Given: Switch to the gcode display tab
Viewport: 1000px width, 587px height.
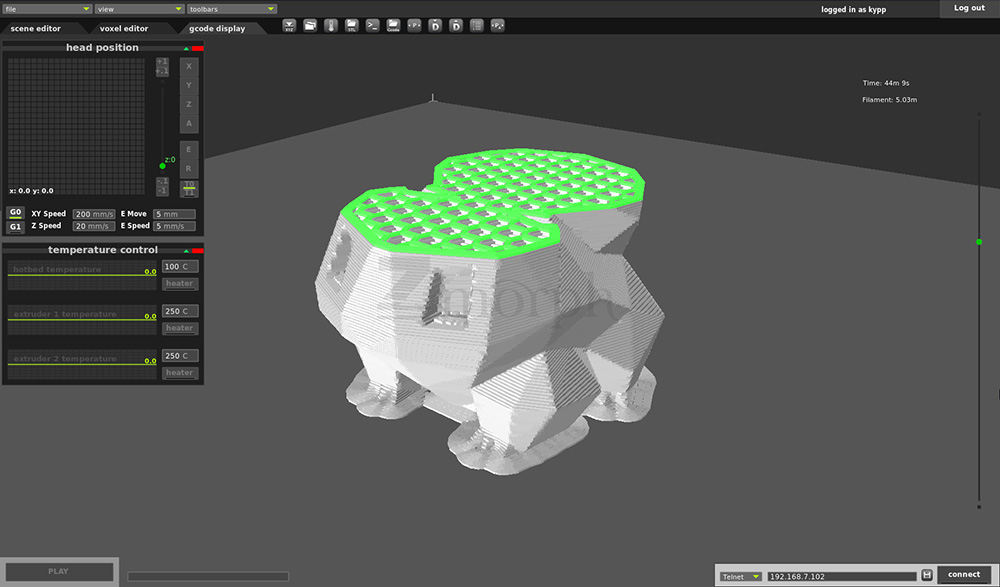Looking at the screenshot, I should [x=217, y=29].
